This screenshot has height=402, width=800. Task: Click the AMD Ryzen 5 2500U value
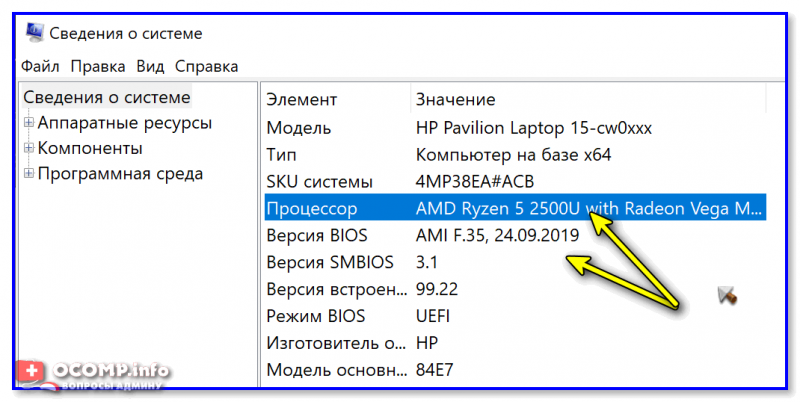[589, 209]
